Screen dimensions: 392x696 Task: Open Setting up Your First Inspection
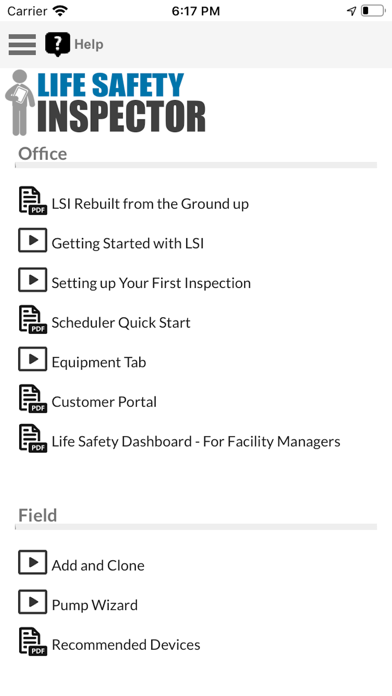point(151,283)
